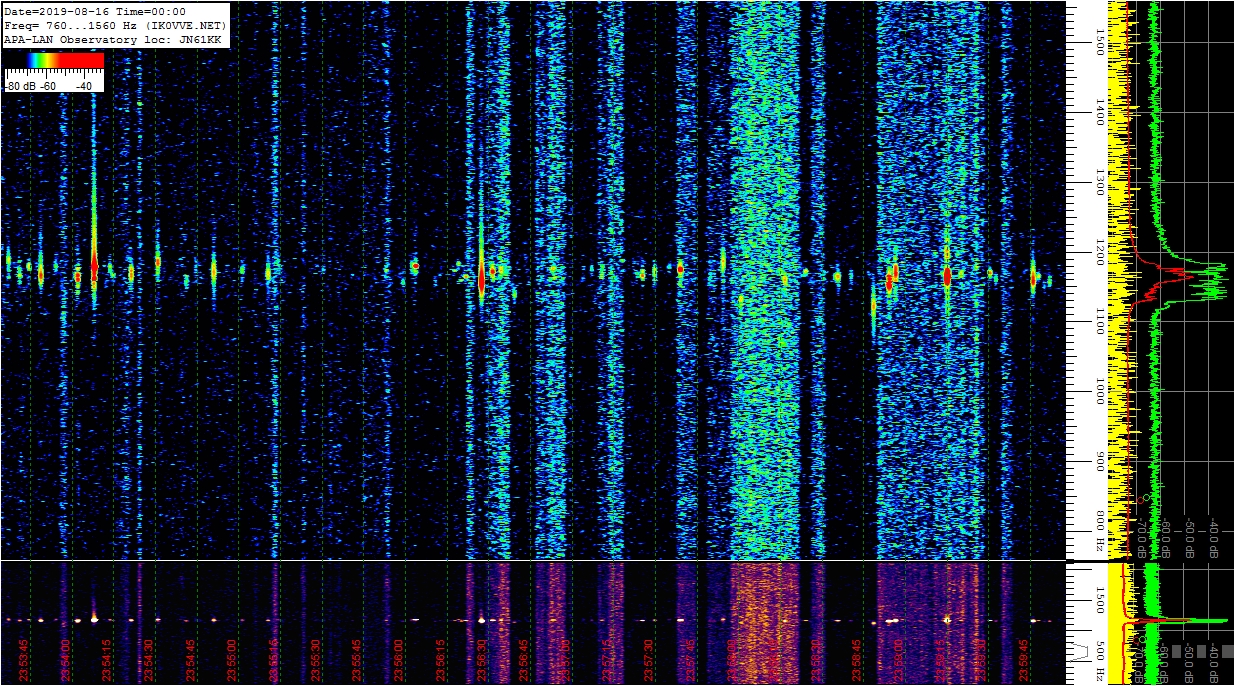The image size is (1235, 686).
Task: Click the -40.0 dB label in upper spectrum graph
Action: pyautogui.click(x=1214, y=536)
